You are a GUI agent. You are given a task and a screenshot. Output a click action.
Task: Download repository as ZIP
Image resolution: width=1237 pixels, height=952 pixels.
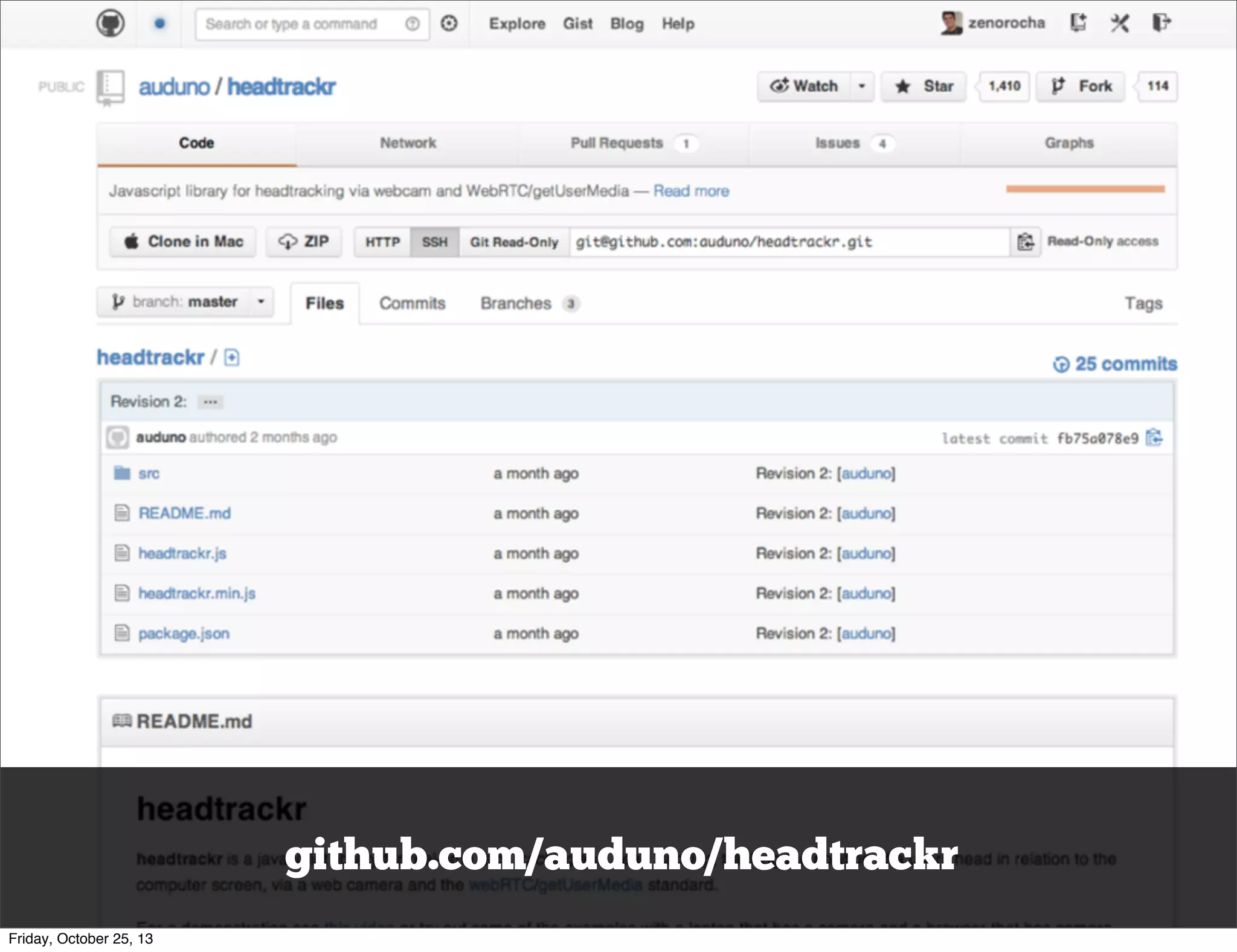(304, 242)
